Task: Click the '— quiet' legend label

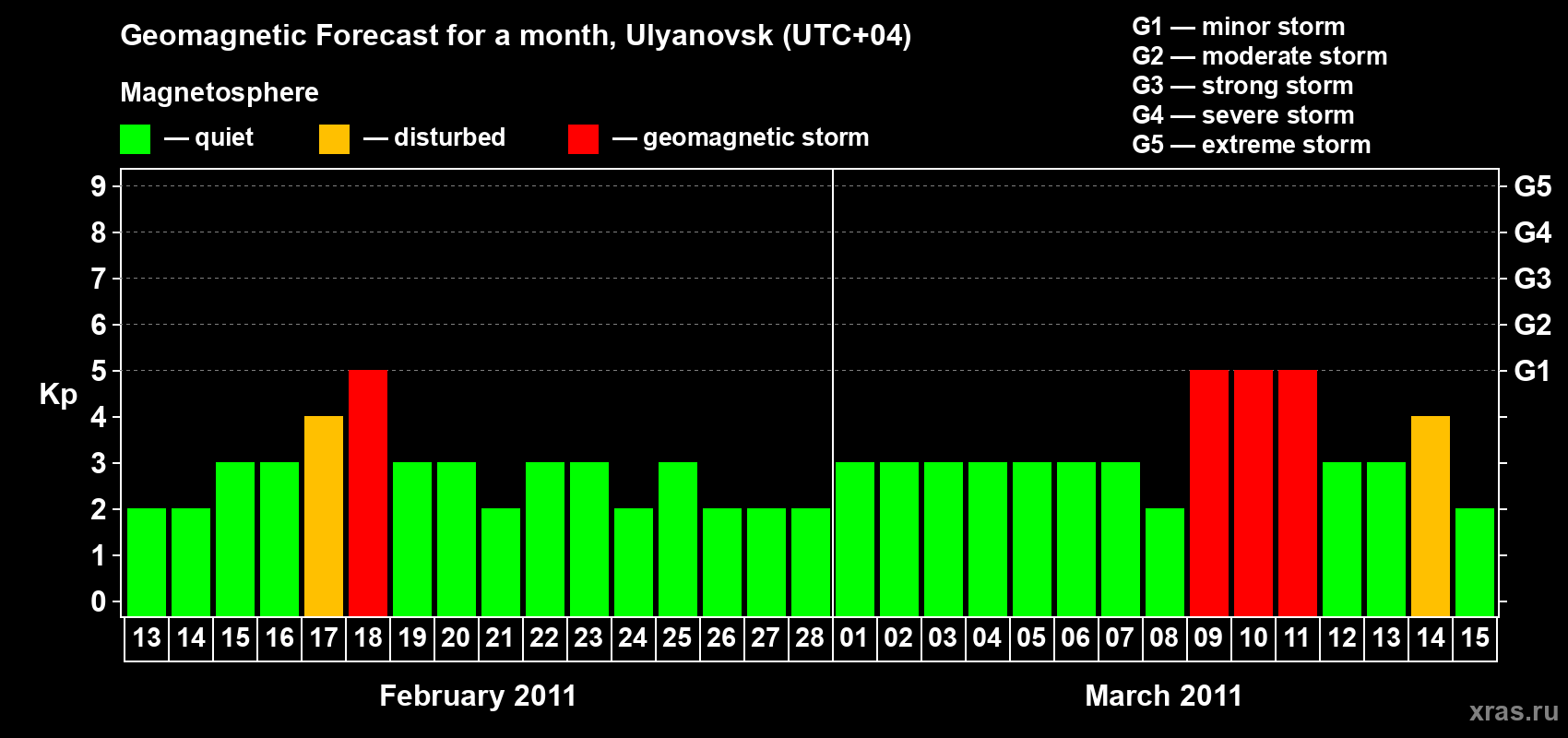Action: tap(209, 137)
